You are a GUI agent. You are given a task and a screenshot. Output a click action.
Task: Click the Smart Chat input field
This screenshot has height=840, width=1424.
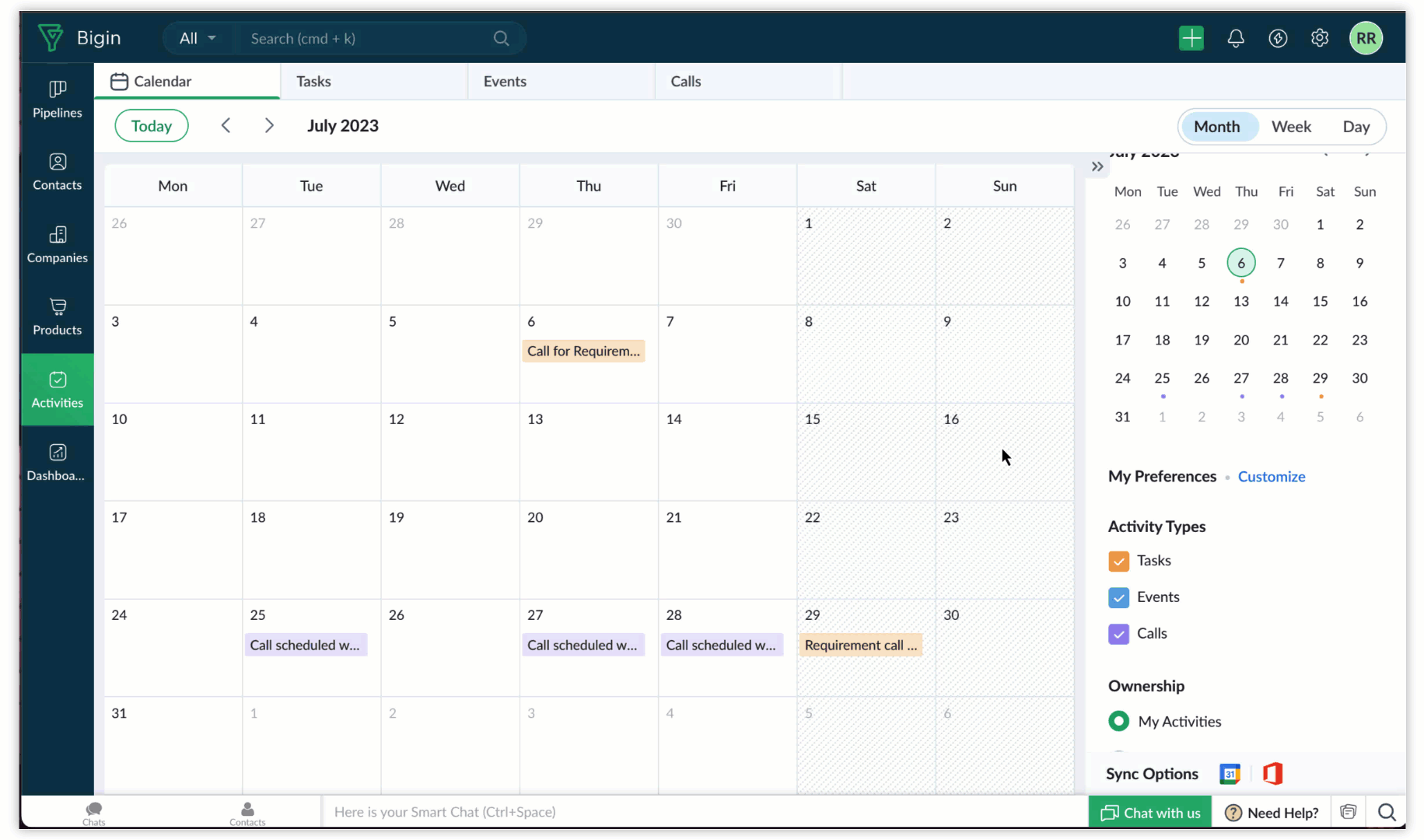[704, 812]
